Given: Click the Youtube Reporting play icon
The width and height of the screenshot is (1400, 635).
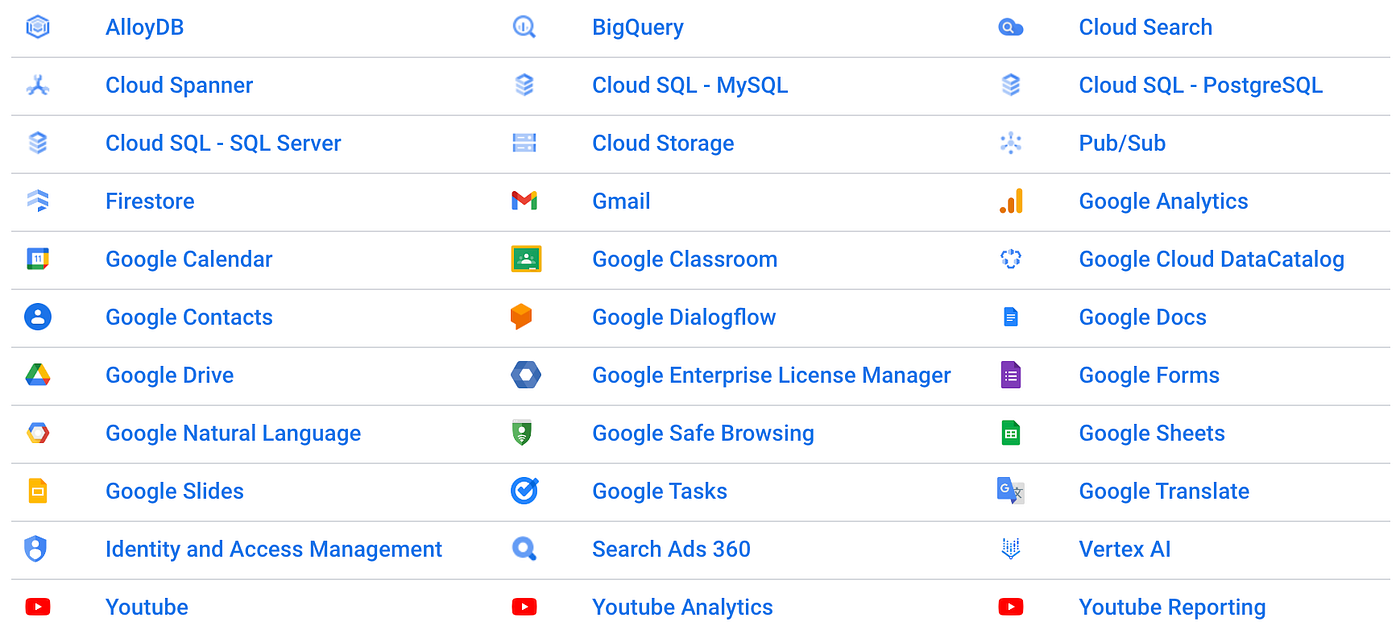Looking at the screenshot, I should (1011, 607).
